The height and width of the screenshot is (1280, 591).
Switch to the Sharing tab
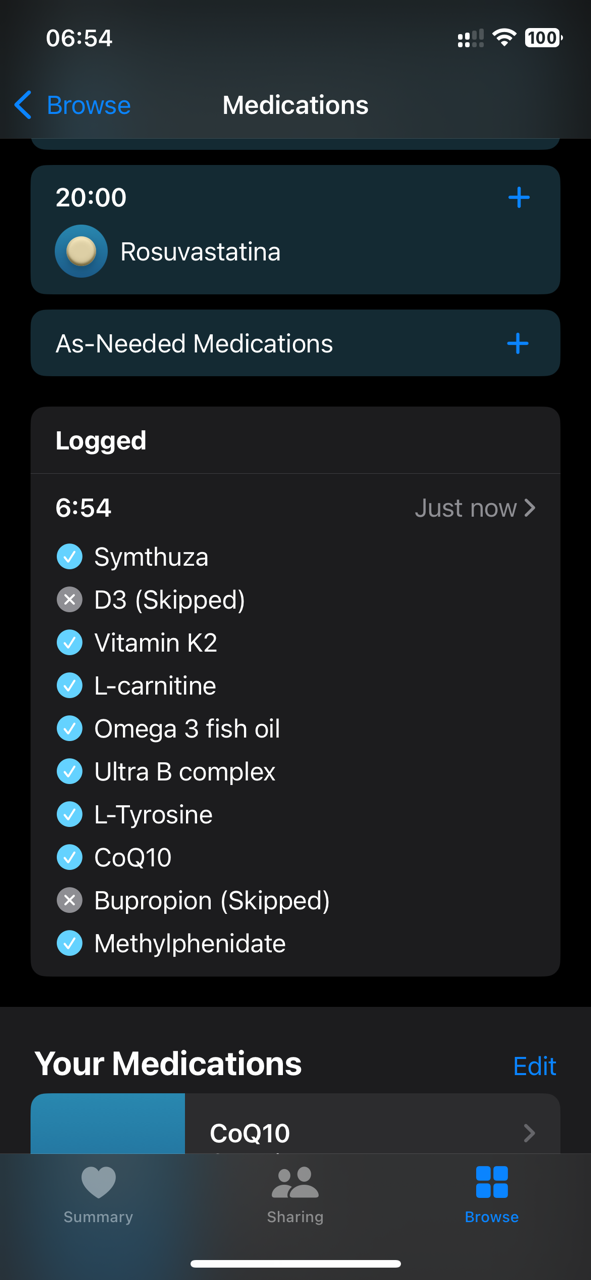(295, 1194)
